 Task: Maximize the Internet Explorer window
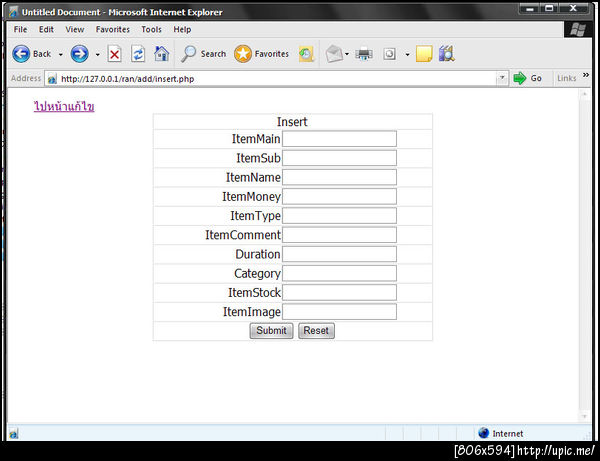point(549,8)
